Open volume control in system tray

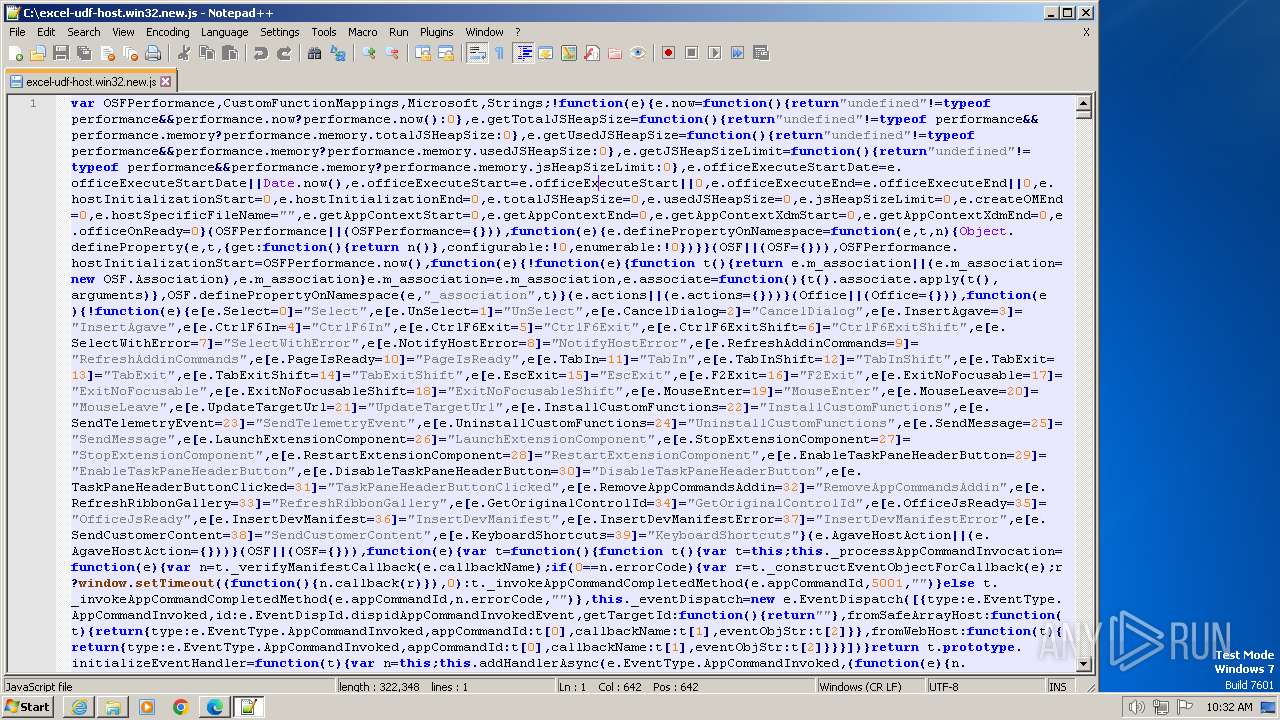(1137, 707)
